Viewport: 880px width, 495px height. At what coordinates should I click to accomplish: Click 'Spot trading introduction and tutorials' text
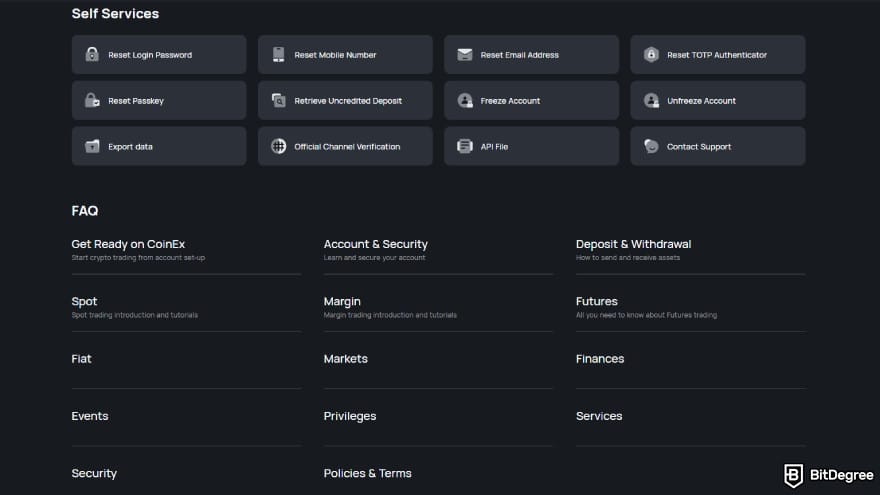(x=135, y=315)
